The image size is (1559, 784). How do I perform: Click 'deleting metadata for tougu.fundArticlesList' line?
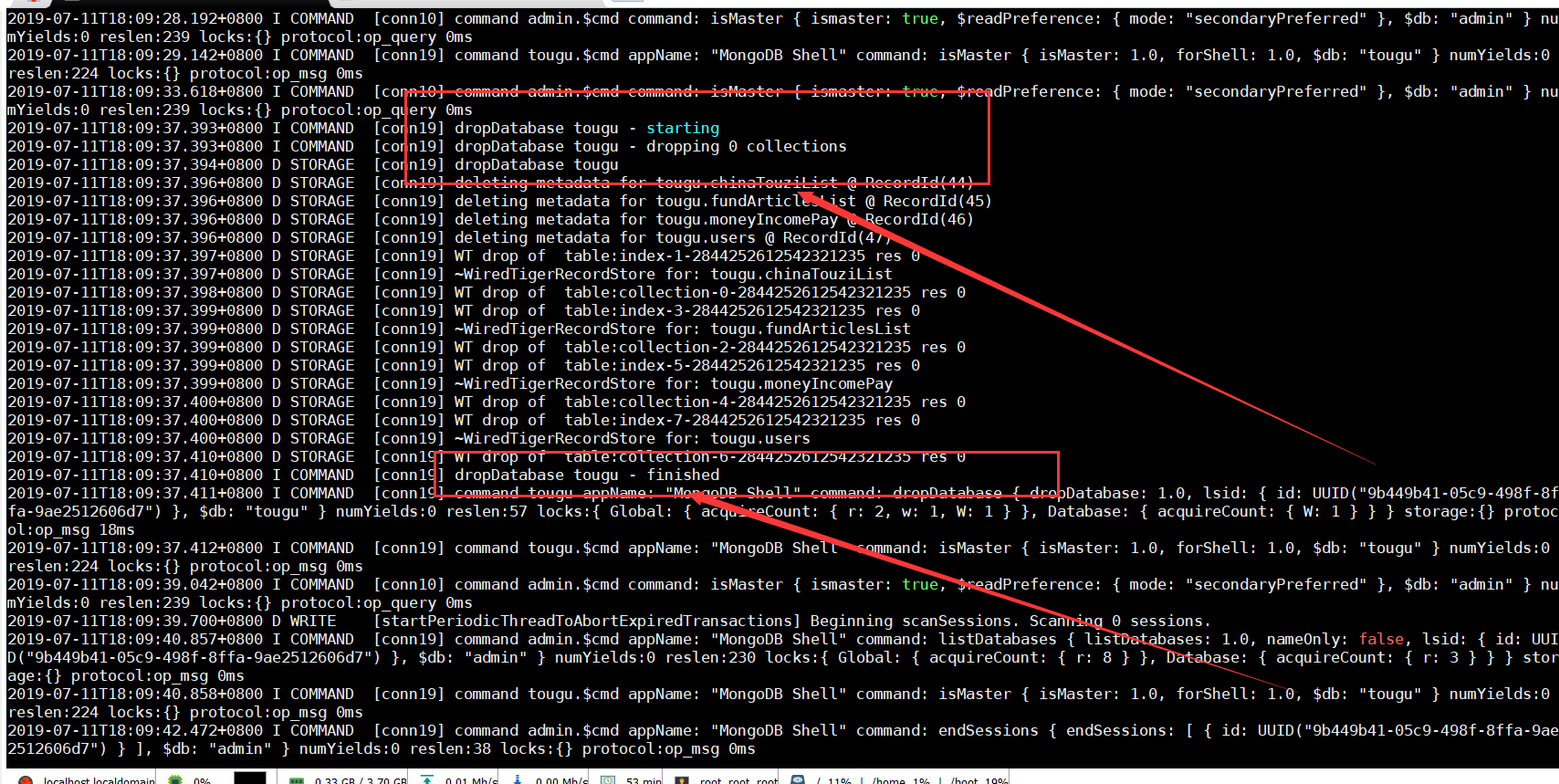point(655,201)
